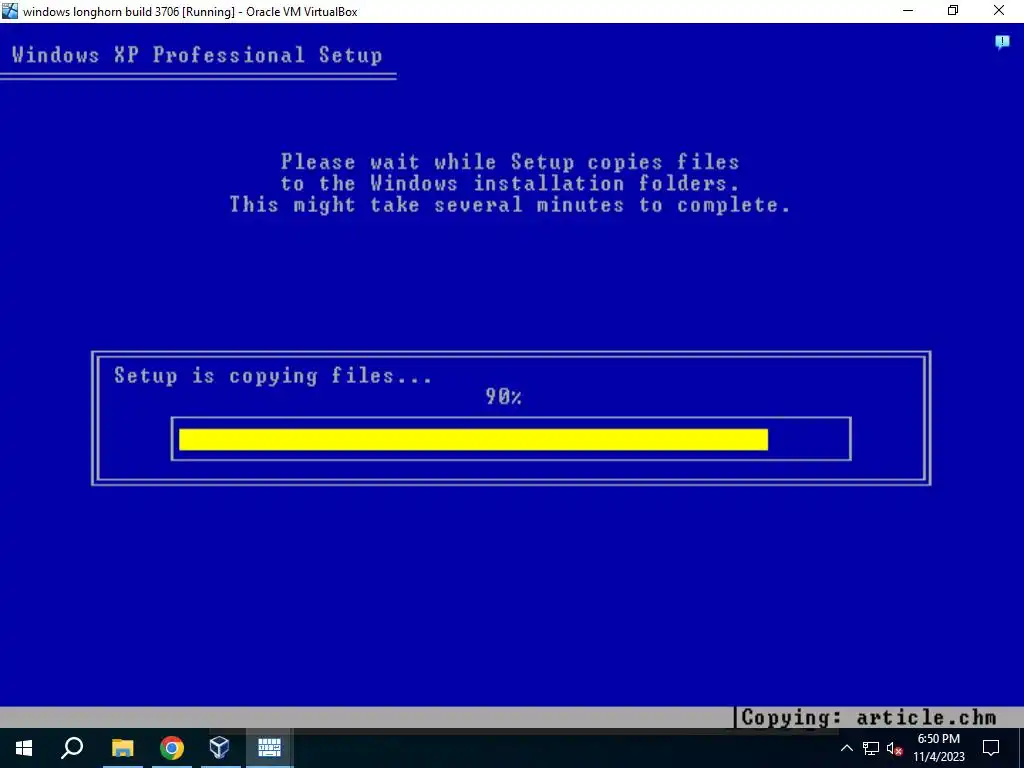
Task: Open File Explorer from the taskbar
Action: pyautogui.click(x=122, y=747)
